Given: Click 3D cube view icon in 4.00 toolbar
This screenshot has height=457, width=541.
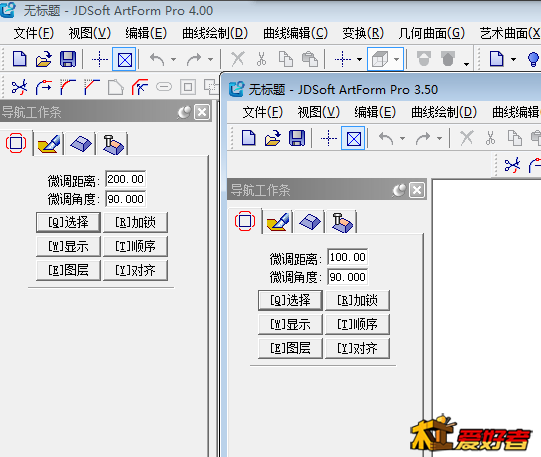Looking at the screenshot, I should click(380, 59).
